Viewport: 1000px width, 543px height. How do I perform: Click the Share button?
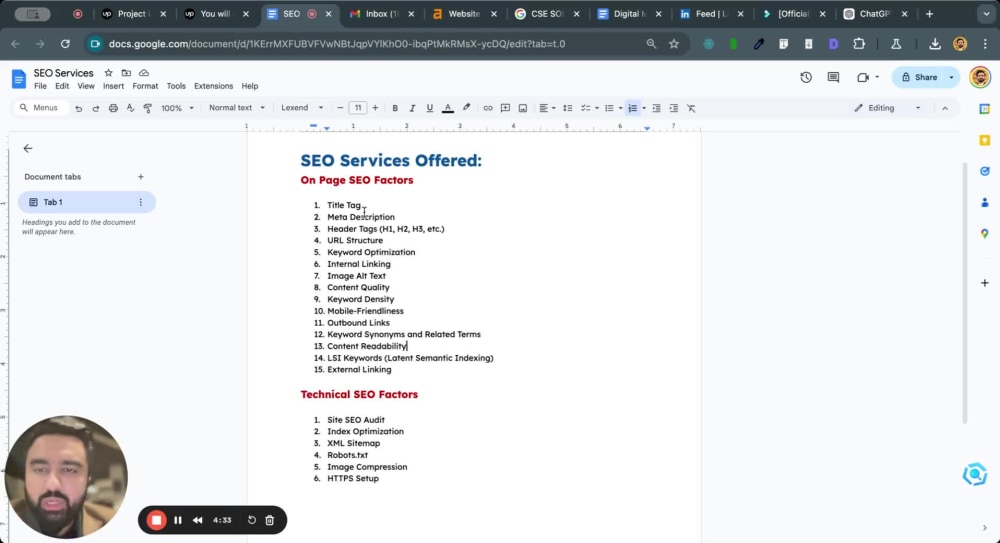tap(918, 77)
